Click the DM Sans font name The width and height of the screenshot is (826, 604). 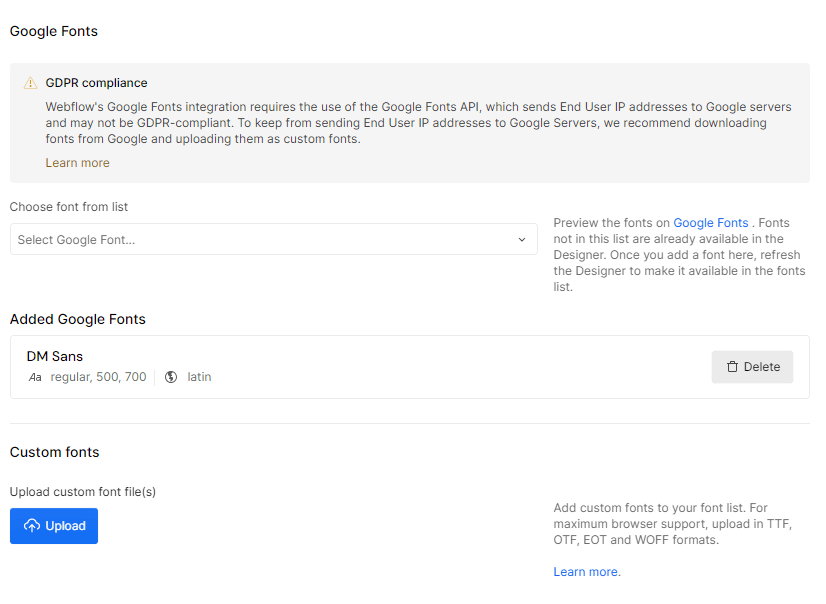click(55, 357)
